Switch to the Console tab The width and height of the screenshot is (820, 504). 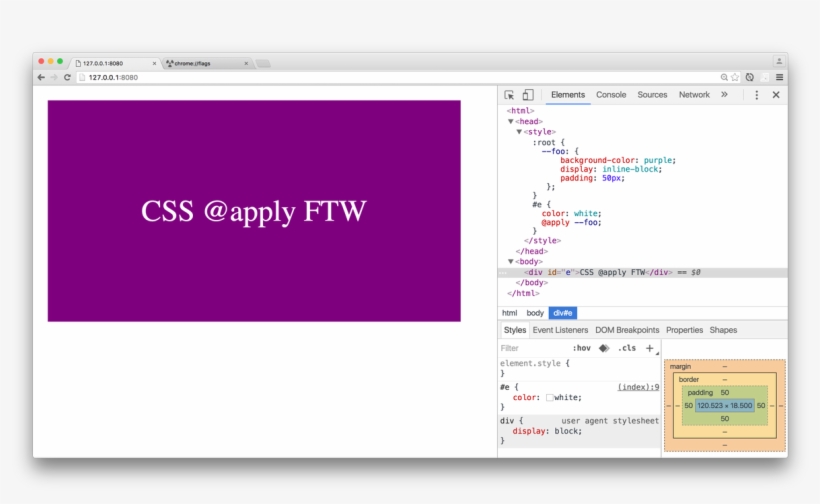[611, 95]
